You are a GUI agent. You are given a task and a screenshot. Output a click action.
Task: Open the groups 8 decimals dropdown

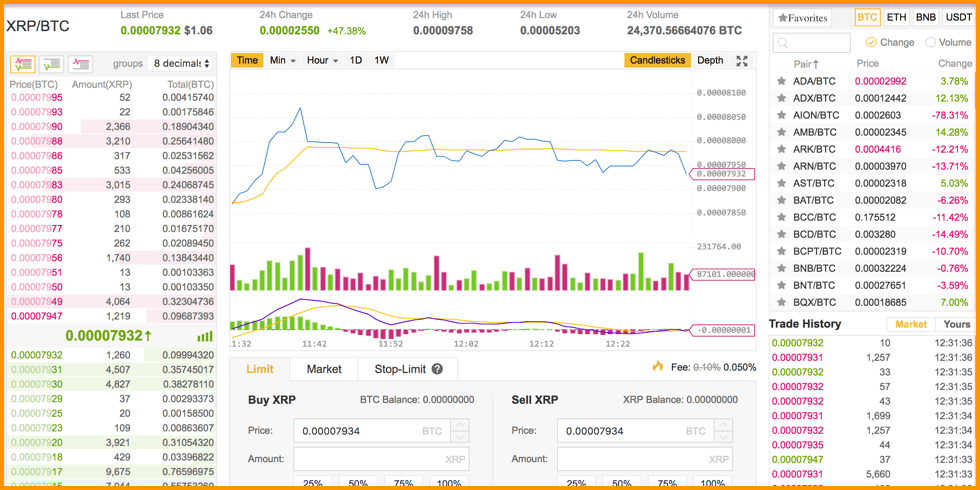[x=180, y=64]
